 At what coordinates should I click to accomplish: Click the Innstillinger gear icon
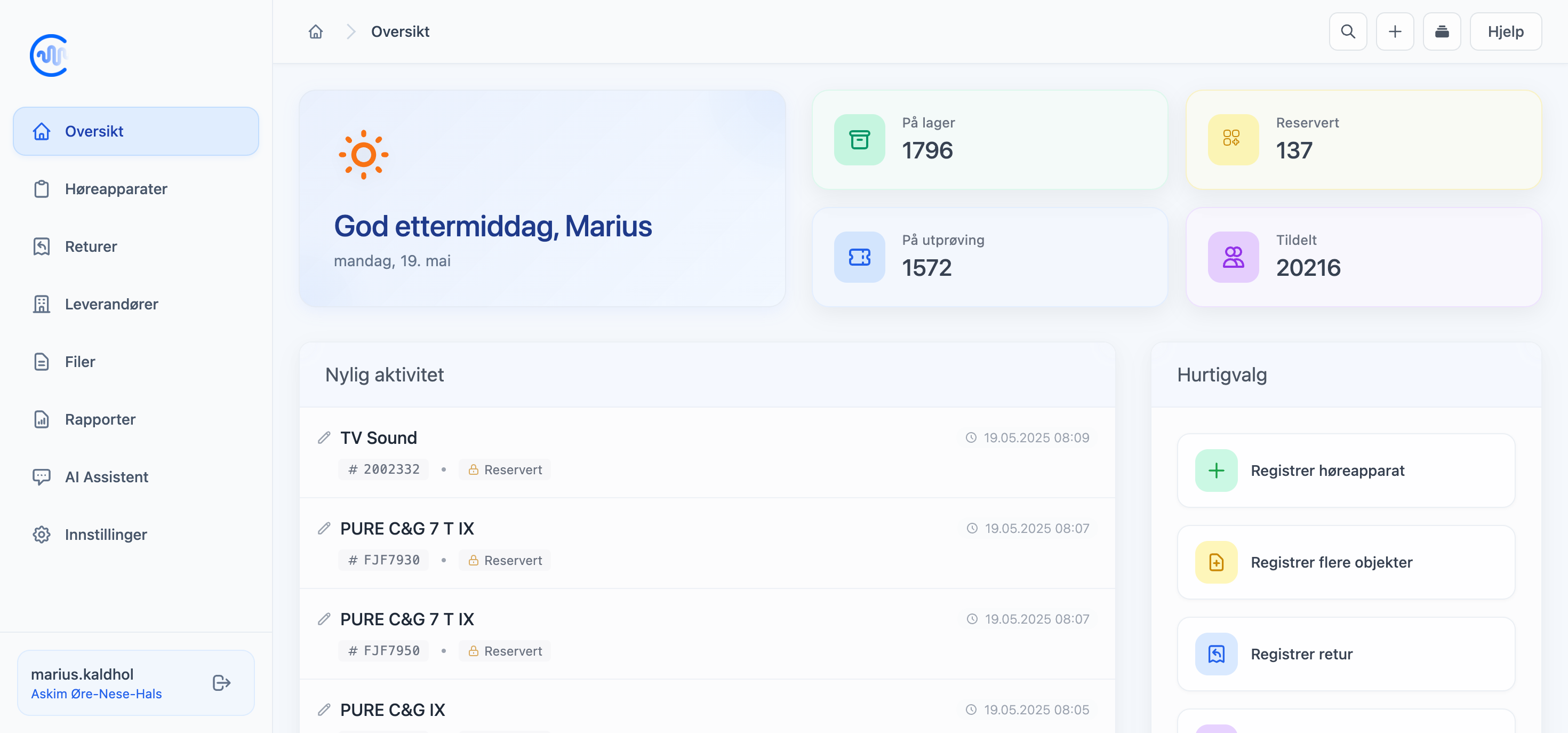tap(42, 535)
